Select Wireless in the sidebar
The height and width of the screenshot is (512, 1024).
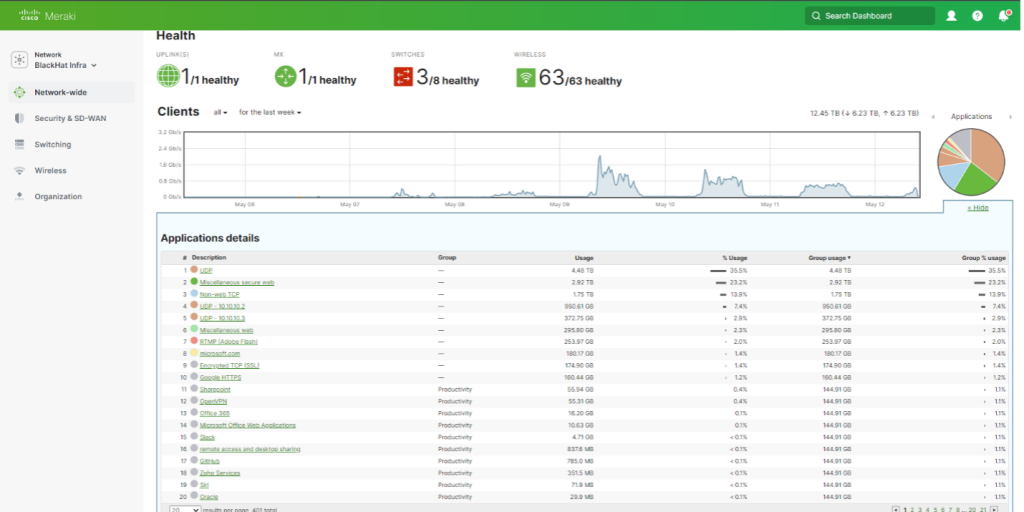[x=50, y=170]
